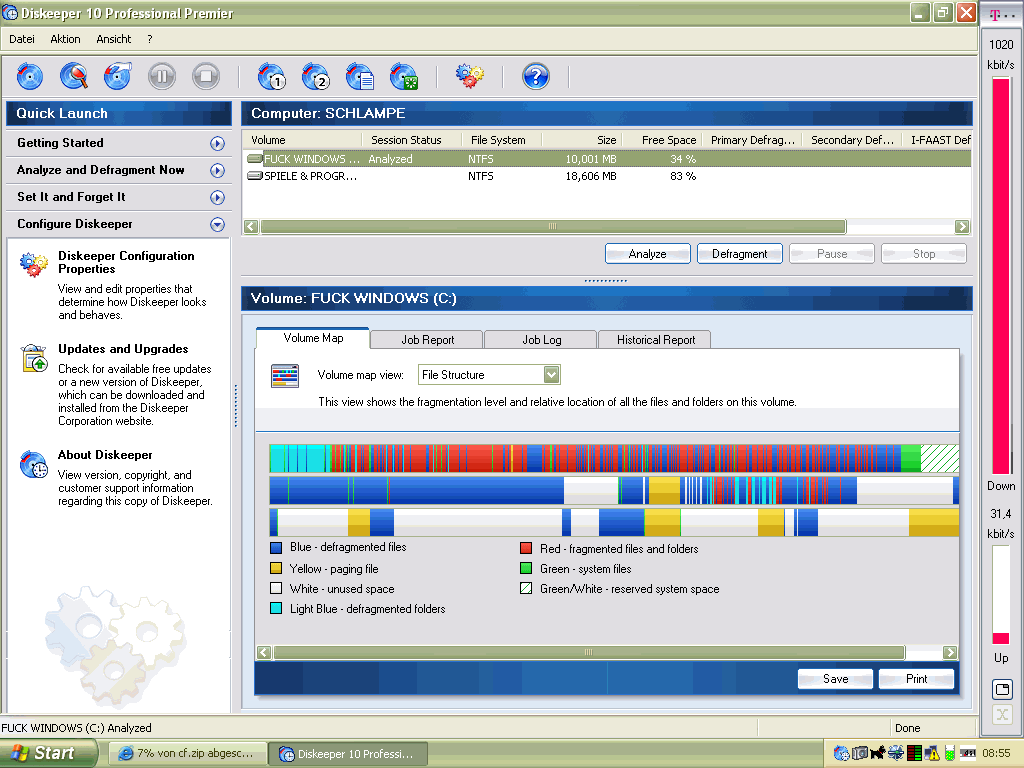1024x768 pixels.
Task: Switch to the Historical Report tab
Action: [x=656, y=340]
